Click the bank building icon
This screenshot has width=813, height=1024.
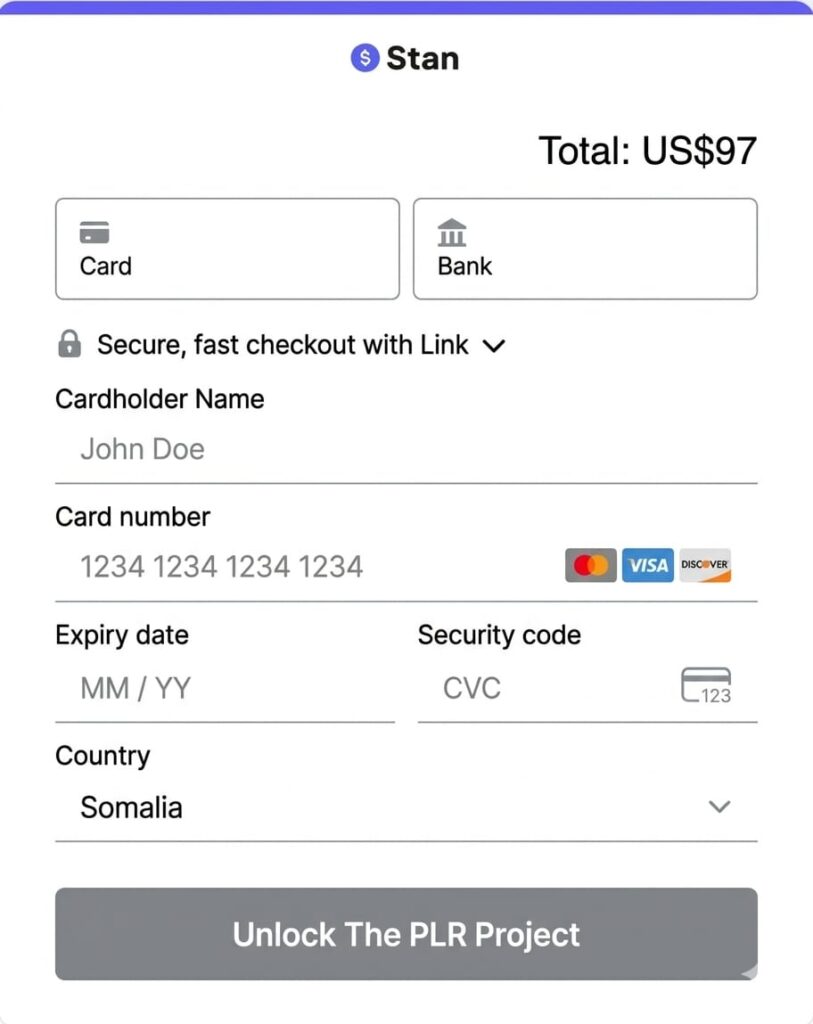point(452,232)
